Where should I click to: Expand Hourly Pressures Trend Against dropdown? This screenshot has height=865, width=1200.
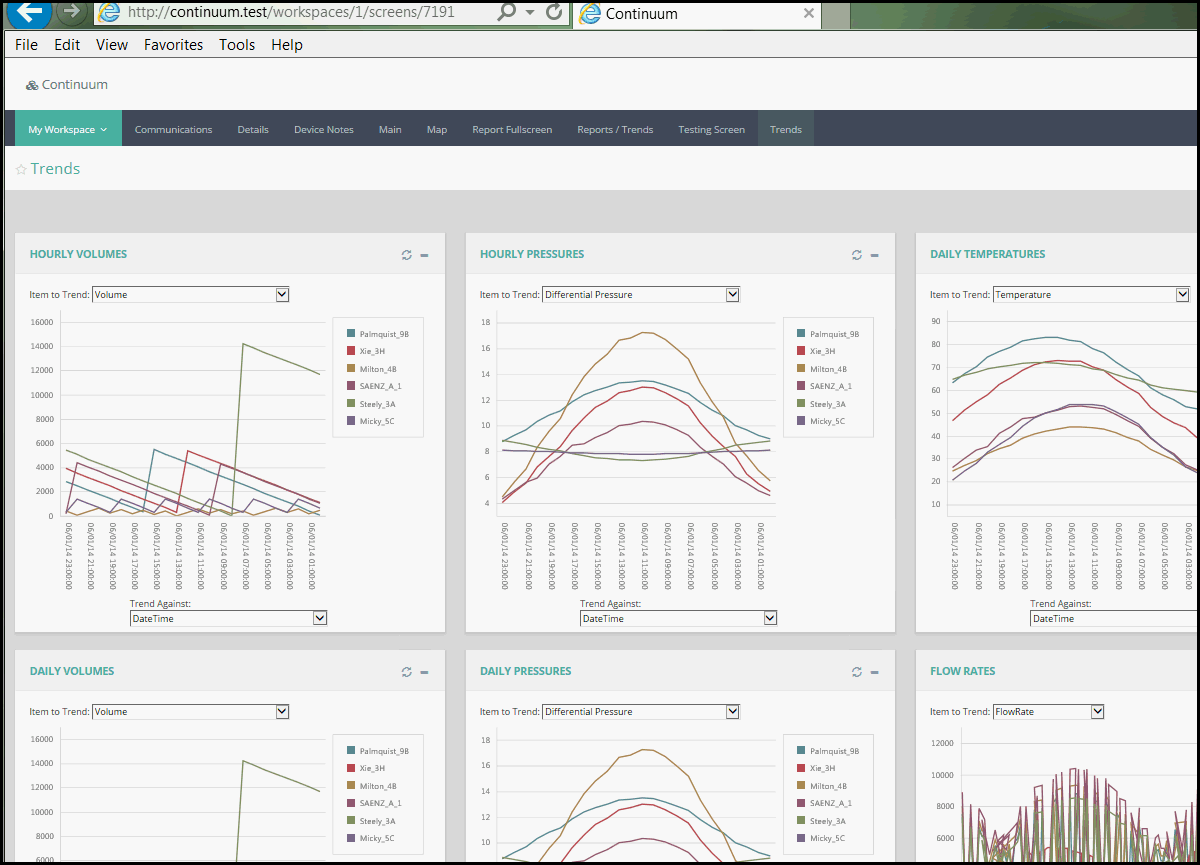point(678,619)
